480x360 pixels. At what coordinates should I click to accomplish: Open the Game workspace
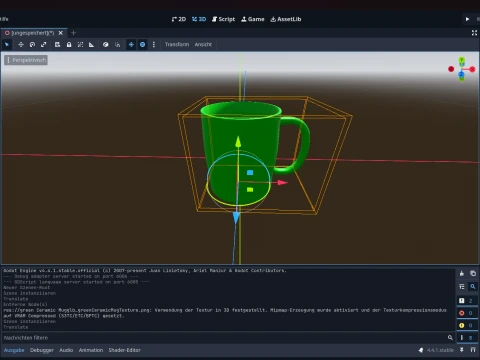[x=253, y=19]
